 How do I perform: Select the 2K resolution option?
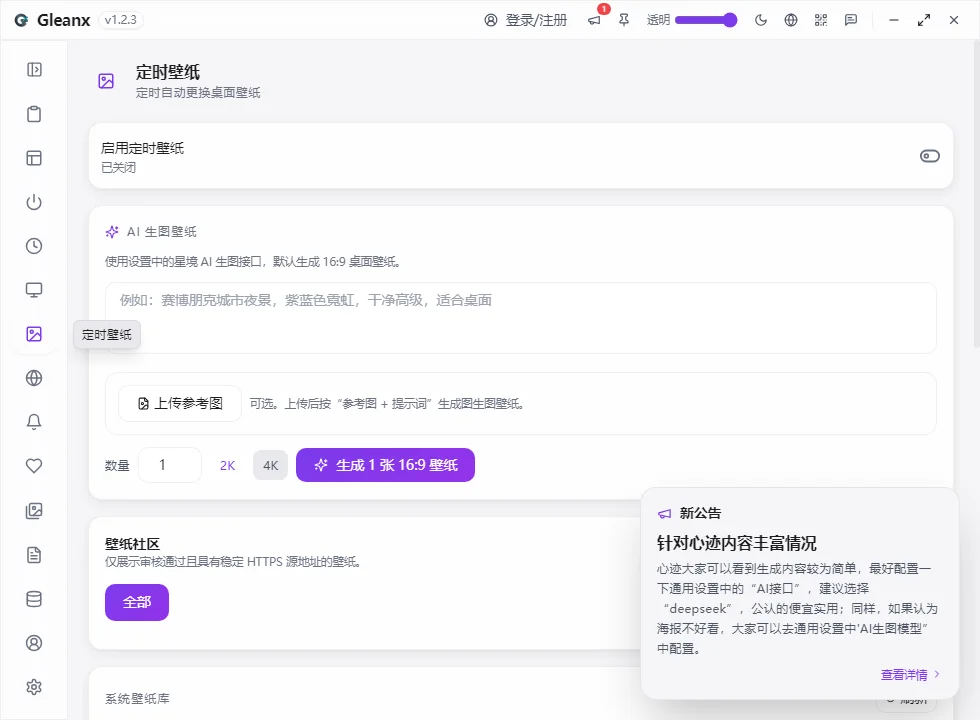point(228,465)
